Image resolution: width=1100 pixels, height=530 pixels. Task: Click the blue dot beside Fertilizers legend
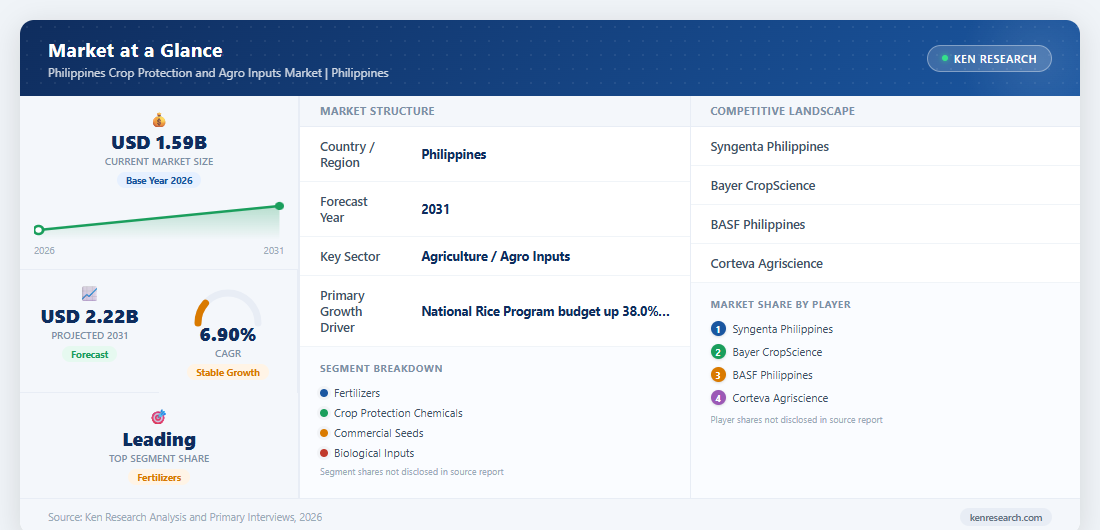pyautogui.click(x=323, y=393)
